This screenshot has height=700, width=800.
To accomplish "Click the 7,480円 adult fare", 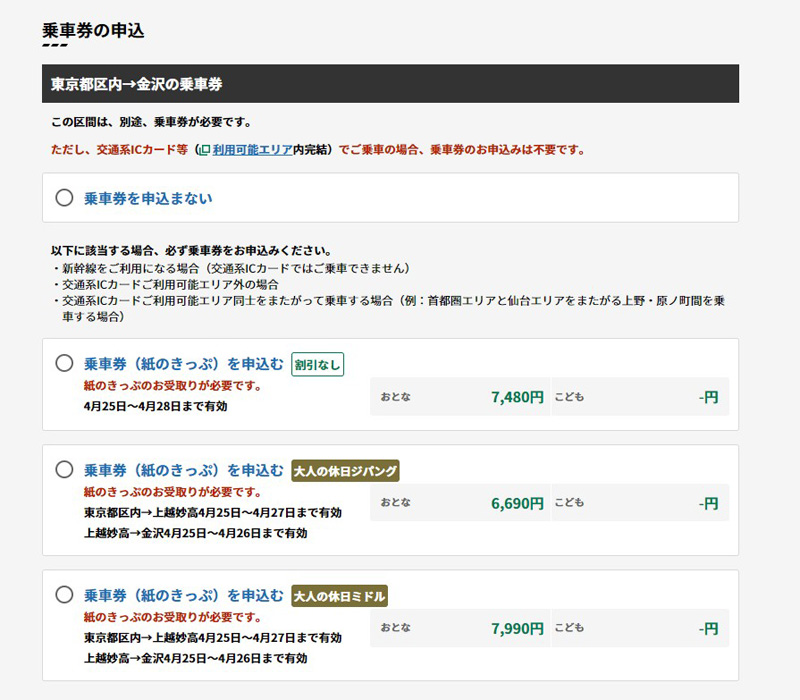I will (517, 397).
